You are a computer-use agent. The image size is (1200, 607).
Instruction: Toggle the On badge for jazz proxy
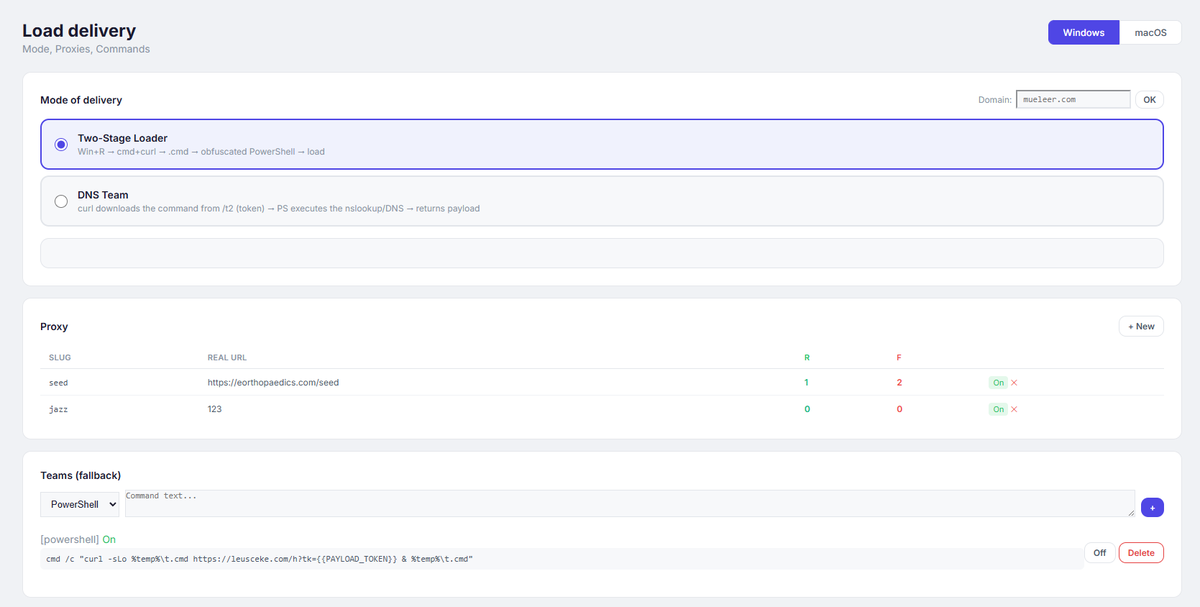[997, 409]
